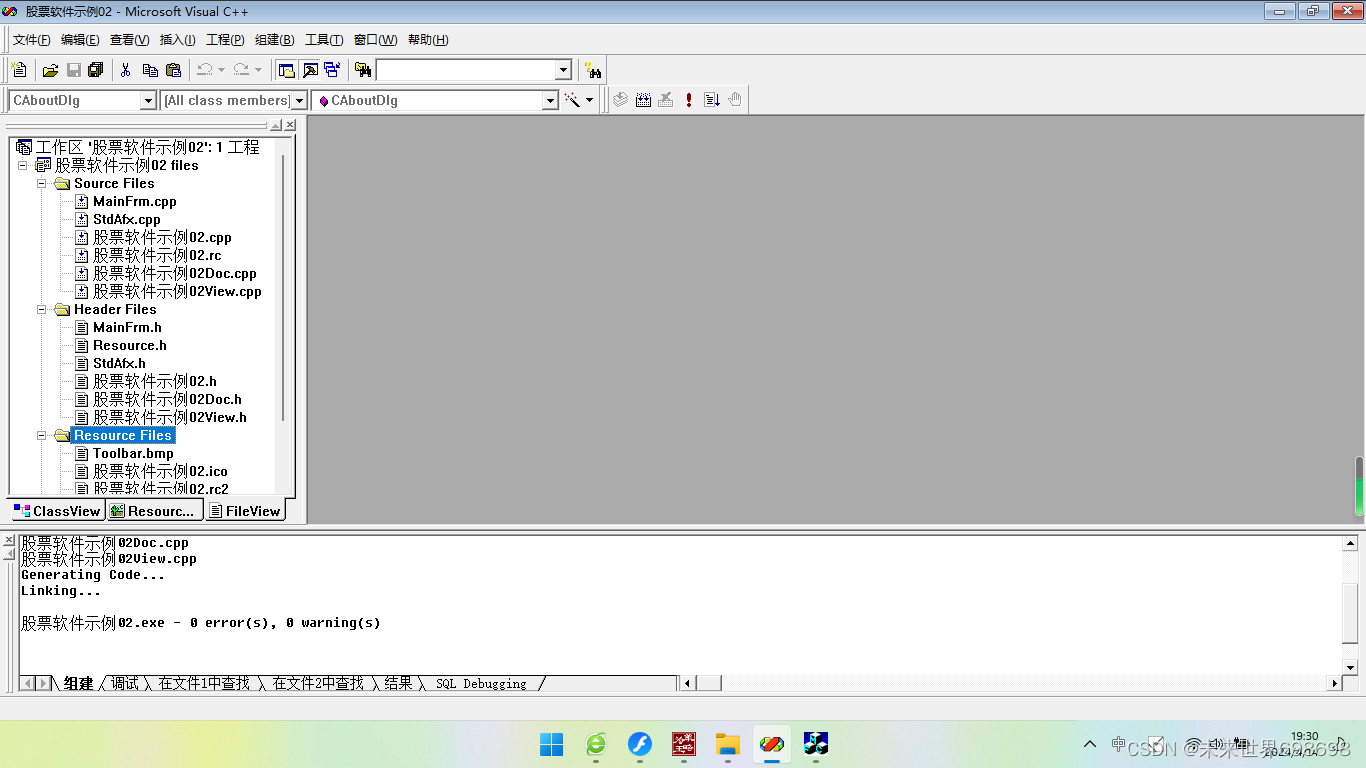Click the binoculars Search icon
This screenshot has width=1366, height=768.
click(594, 70)
